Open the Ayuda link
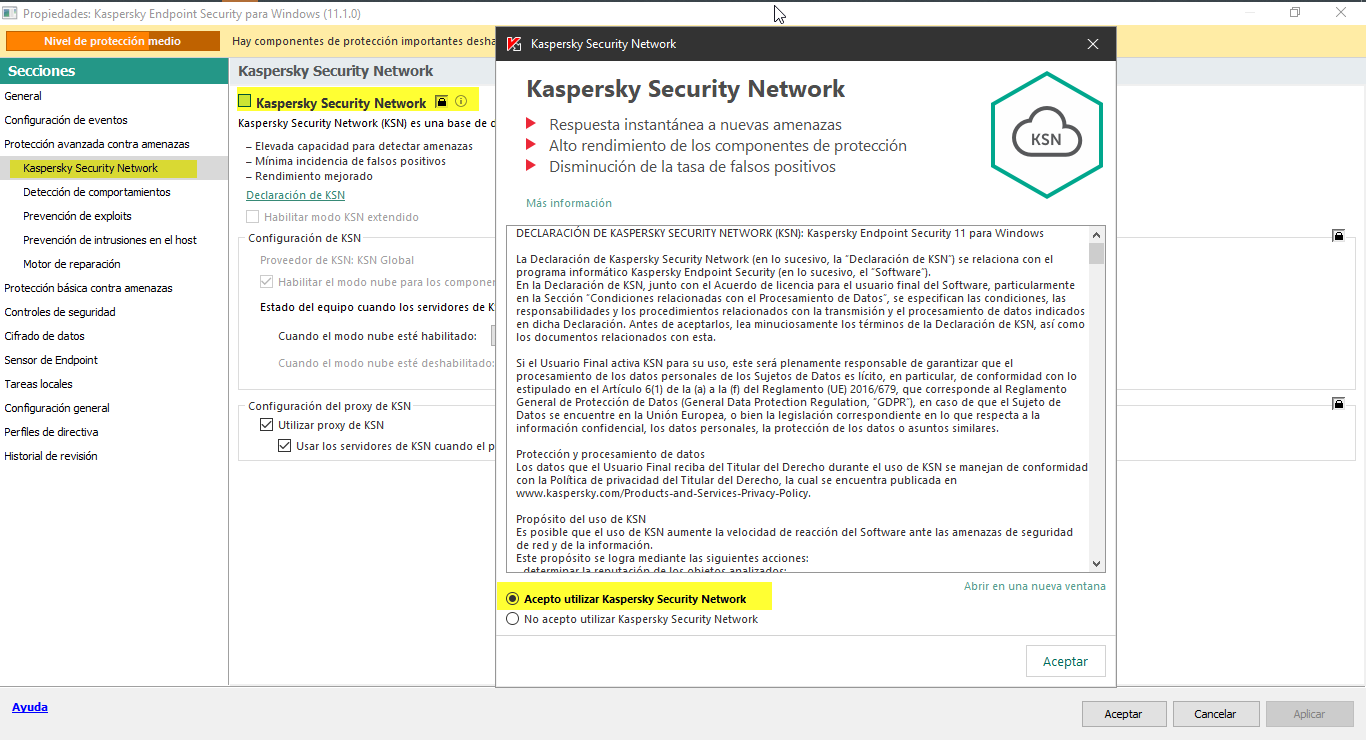The image size is (1366, 740). pos(30,707)
